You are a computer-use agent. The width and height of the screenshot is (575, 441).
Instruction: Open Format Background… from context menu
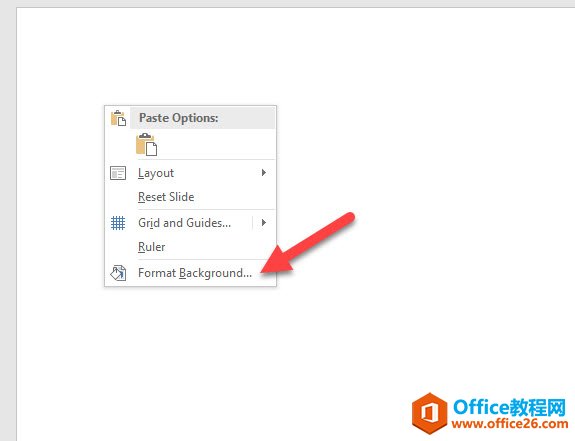195,273
